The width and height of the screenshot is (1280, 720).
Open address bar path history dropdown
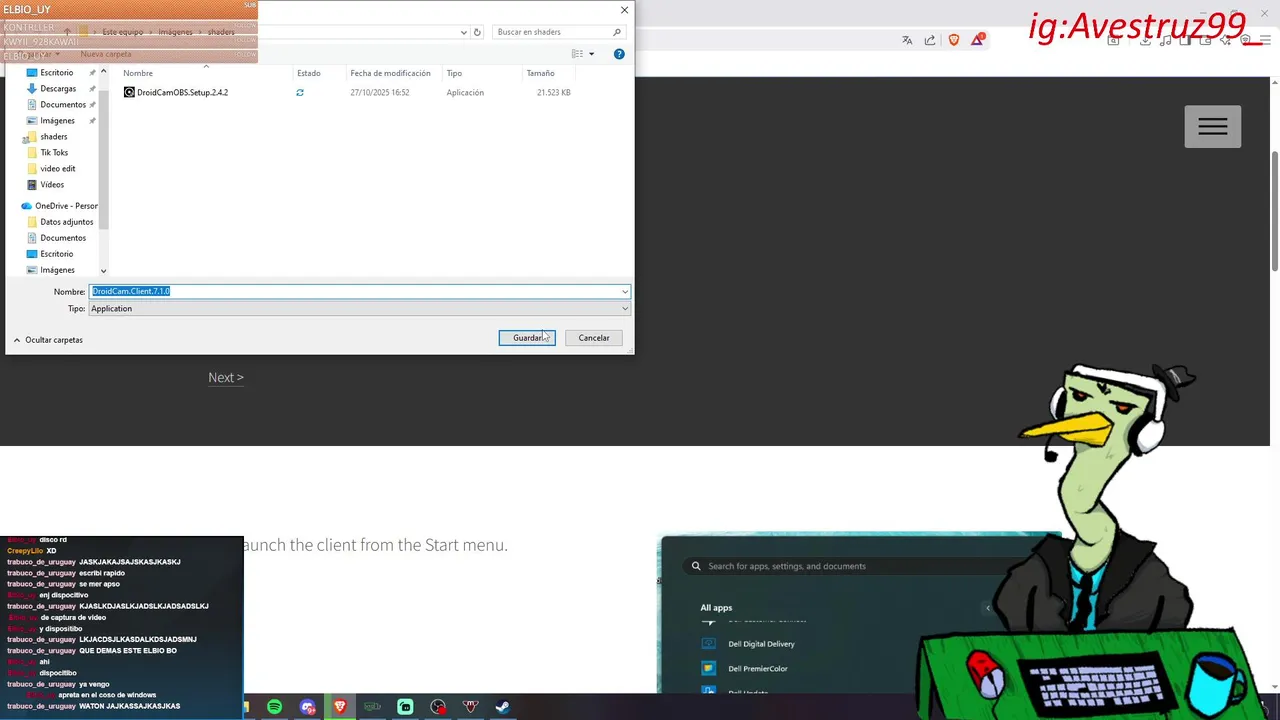464,32
